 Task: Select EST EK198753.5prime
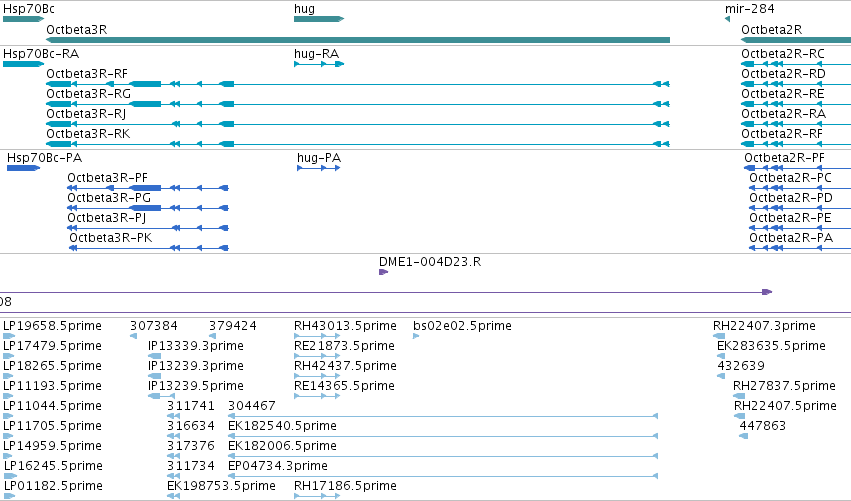221,487
